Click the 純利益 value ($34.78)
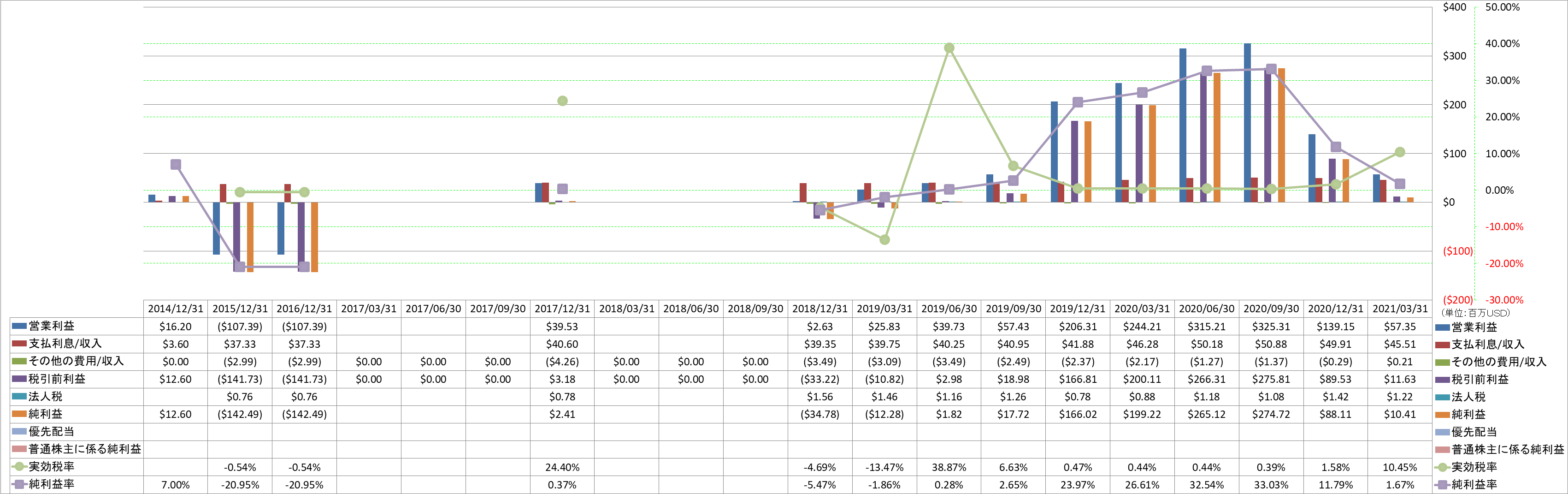 click(820, 415)
